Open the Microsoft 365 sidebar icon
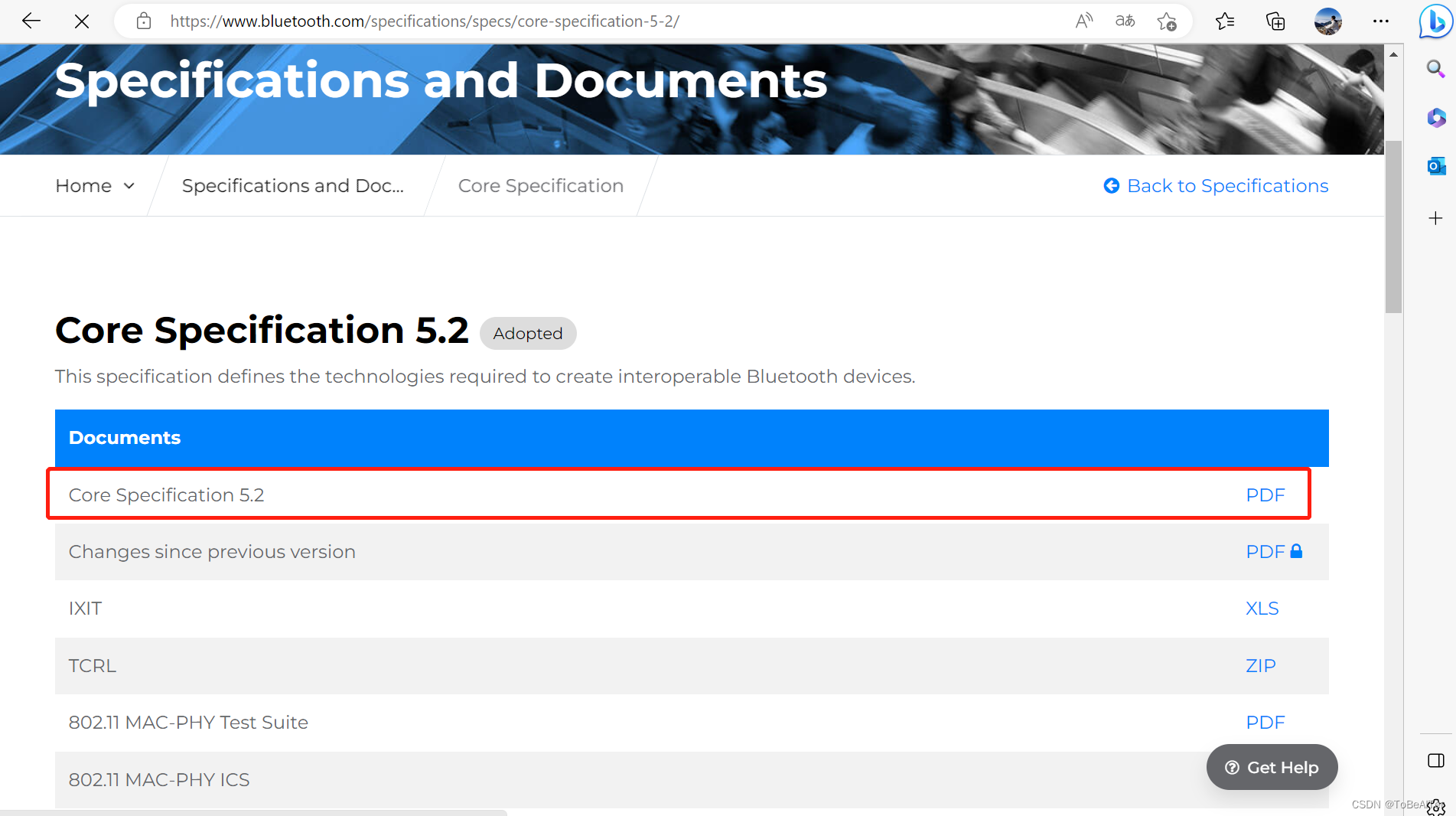 tap(1435, 118)
